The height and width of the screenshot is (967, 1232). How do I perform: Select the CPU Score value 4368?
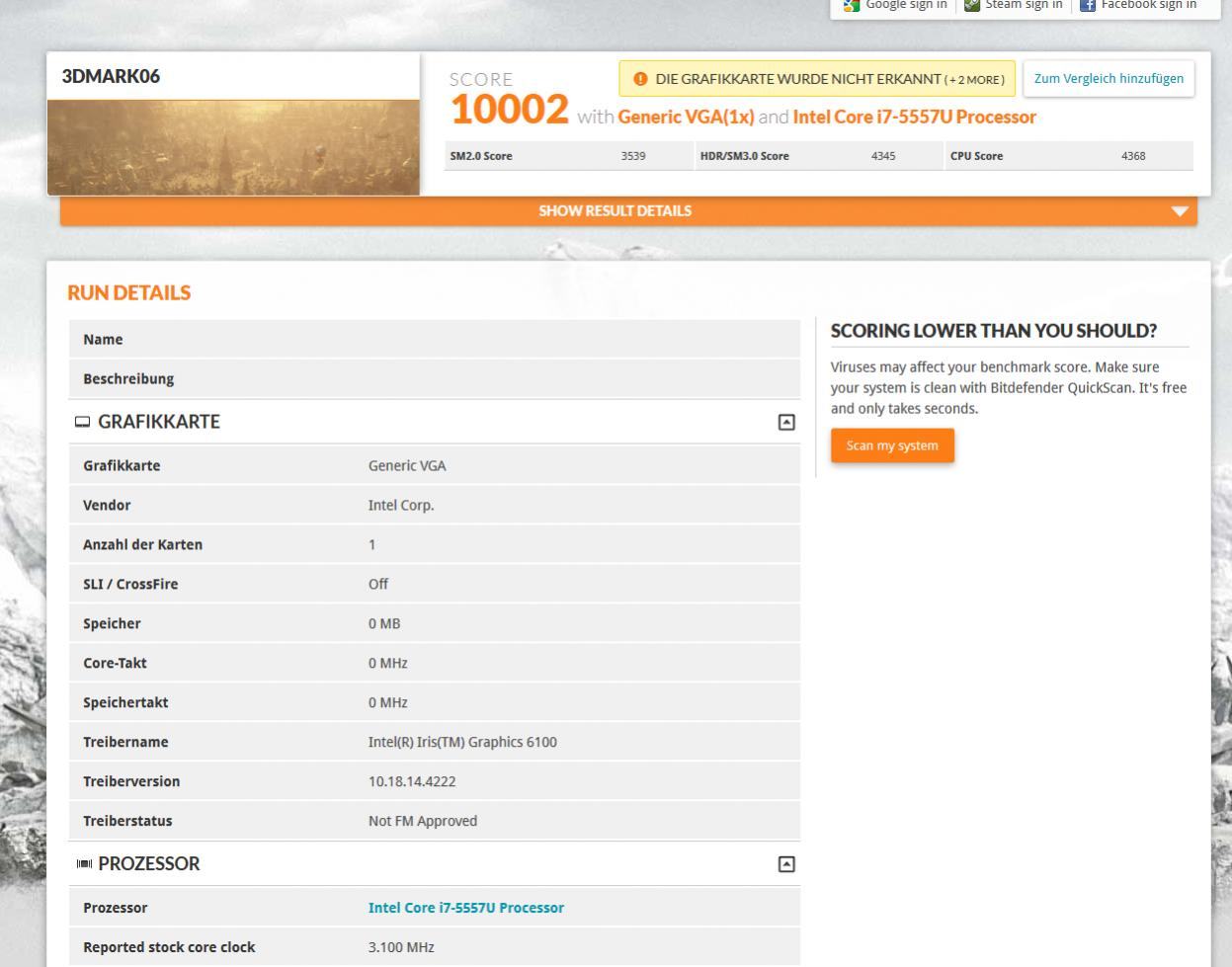(1133, 156)
